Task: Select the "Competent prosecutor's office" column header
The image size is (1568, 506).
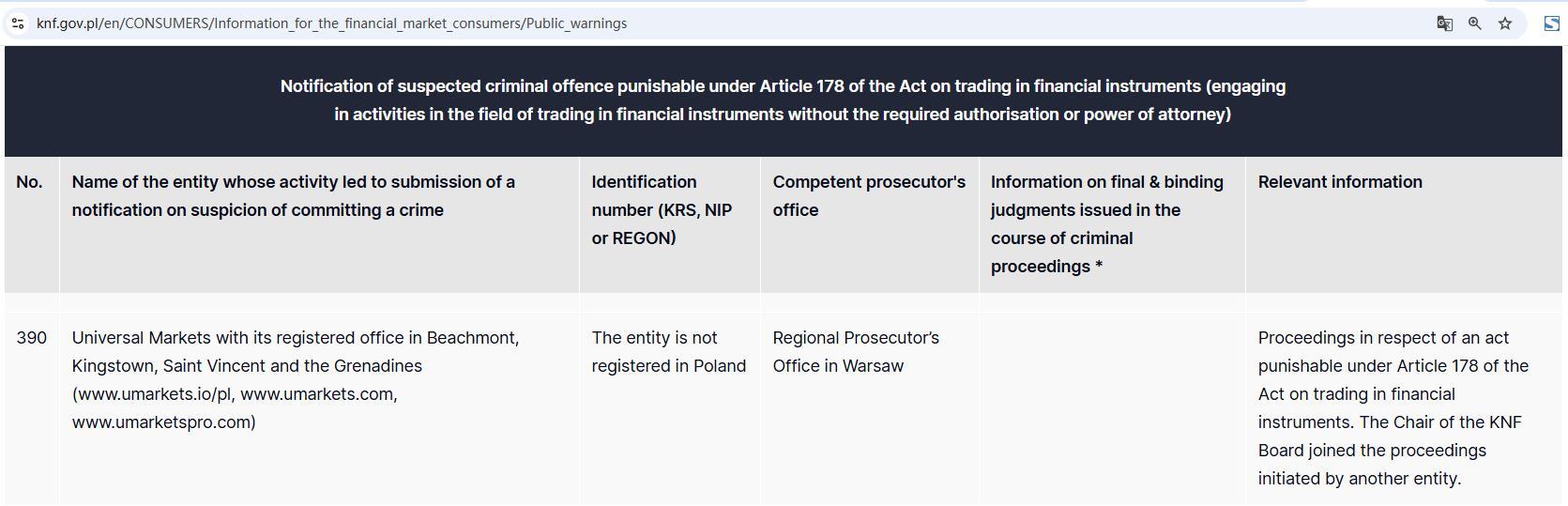Action: click(x=868, y=196)
